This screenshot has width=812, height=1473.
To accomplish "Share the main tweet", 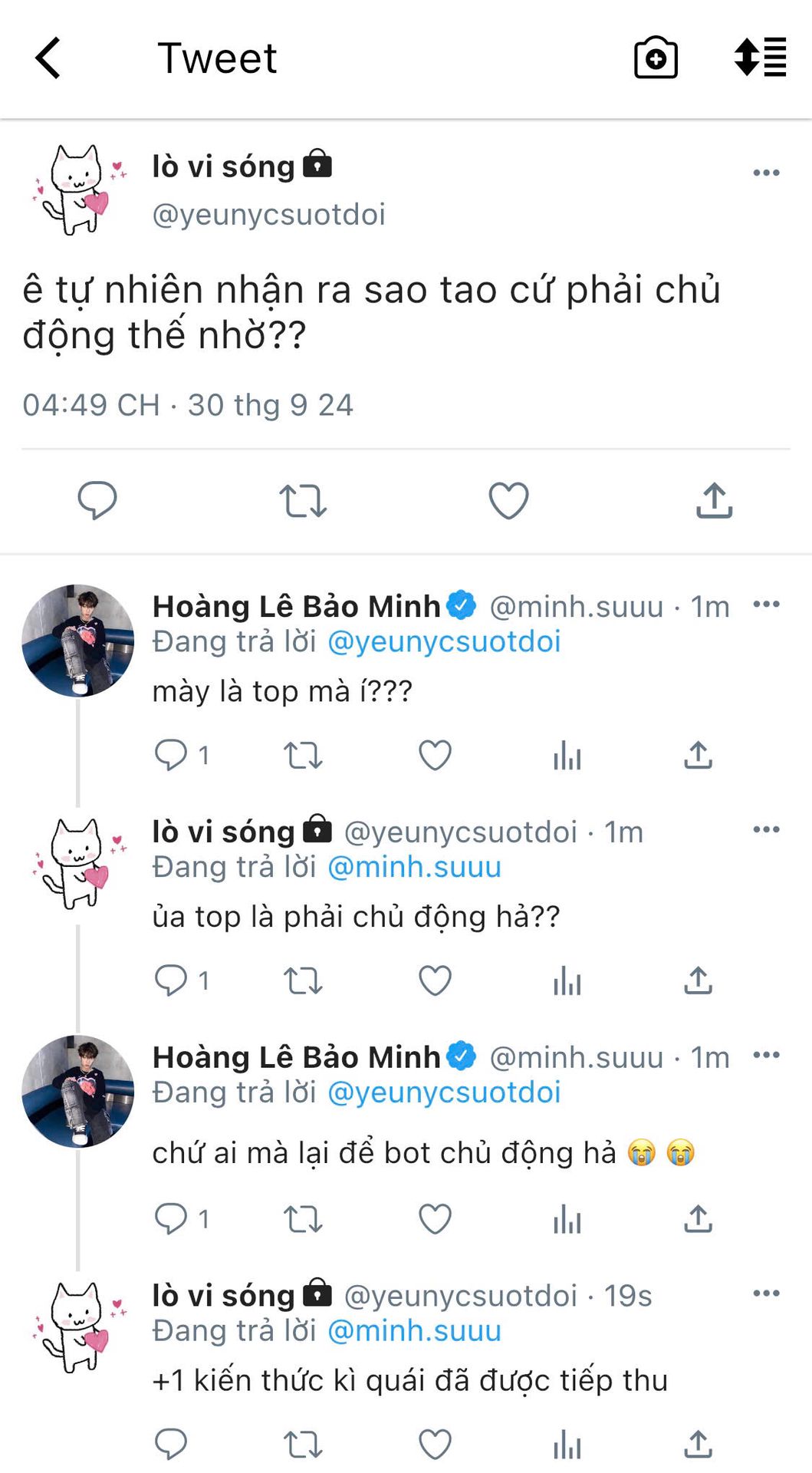I will click(x=714, y=500).
